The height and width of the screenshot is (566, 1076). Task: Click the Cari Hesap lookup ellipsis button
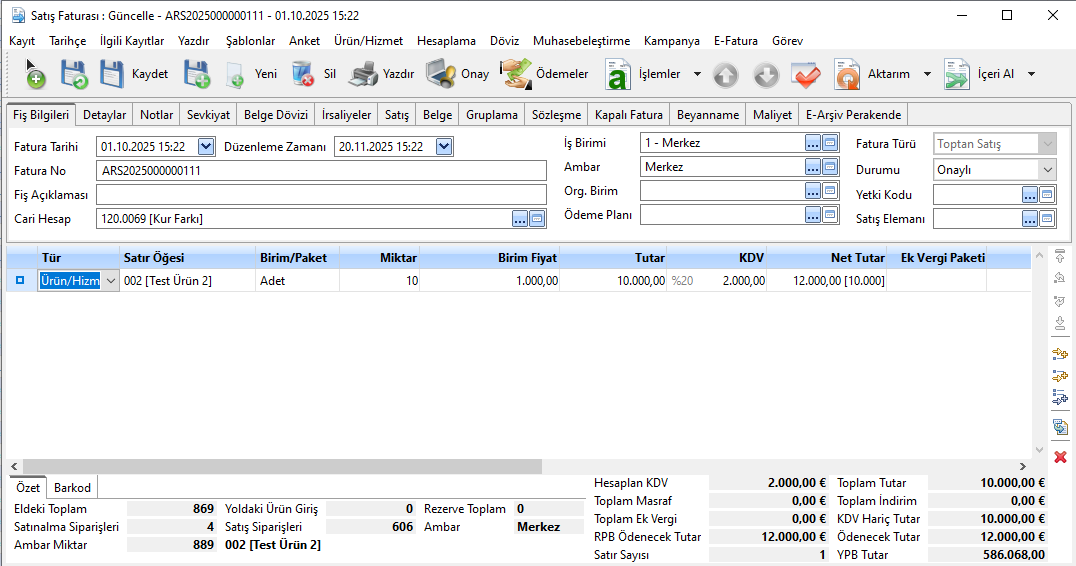pyautogui.click(x=519, y=218)
